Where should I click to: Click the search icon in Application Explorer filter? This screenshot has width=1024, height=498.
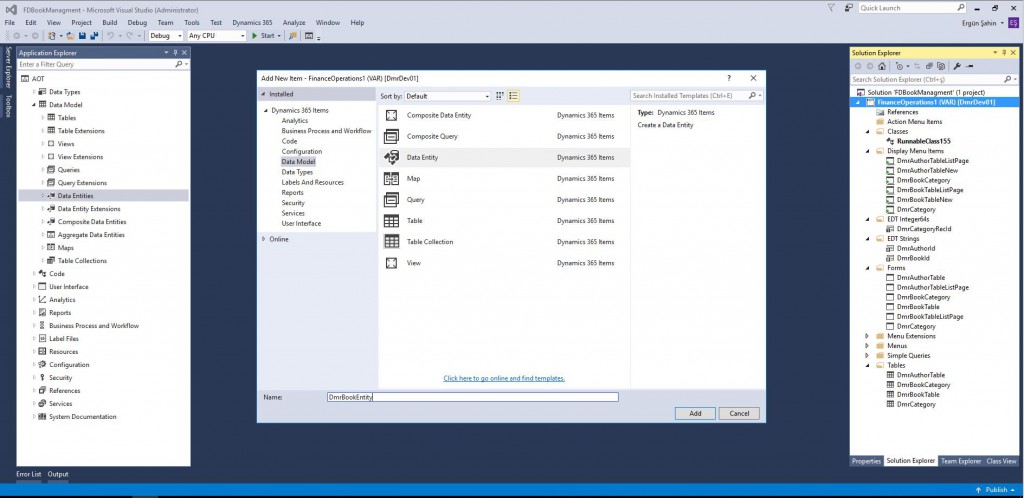(178, 65)
